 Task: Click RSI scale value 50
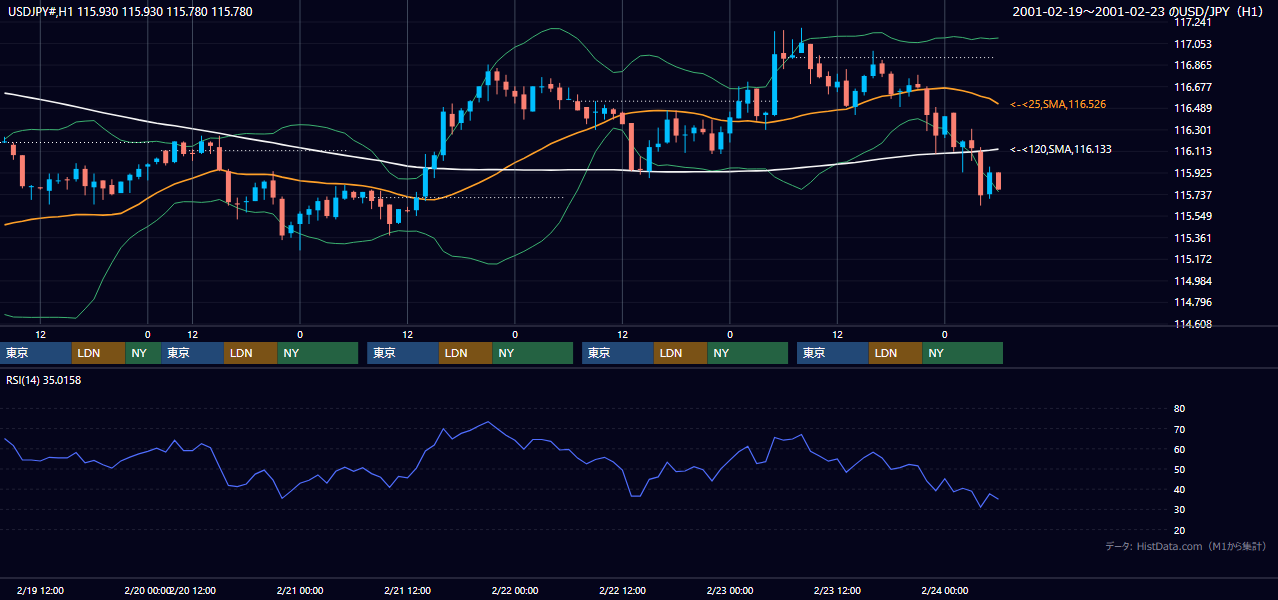coord(1179,469)
